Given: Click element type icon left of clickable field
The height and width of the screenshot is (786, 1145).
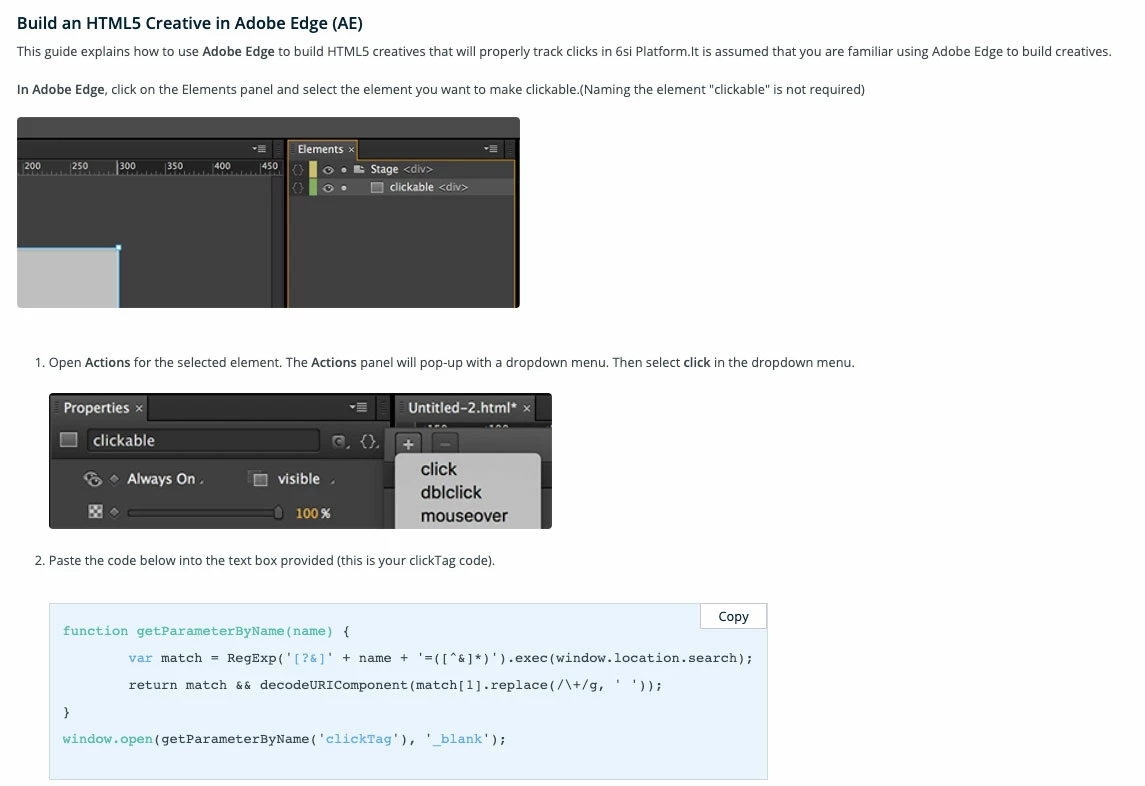Looking at the screenshot, I should (69, 440).
